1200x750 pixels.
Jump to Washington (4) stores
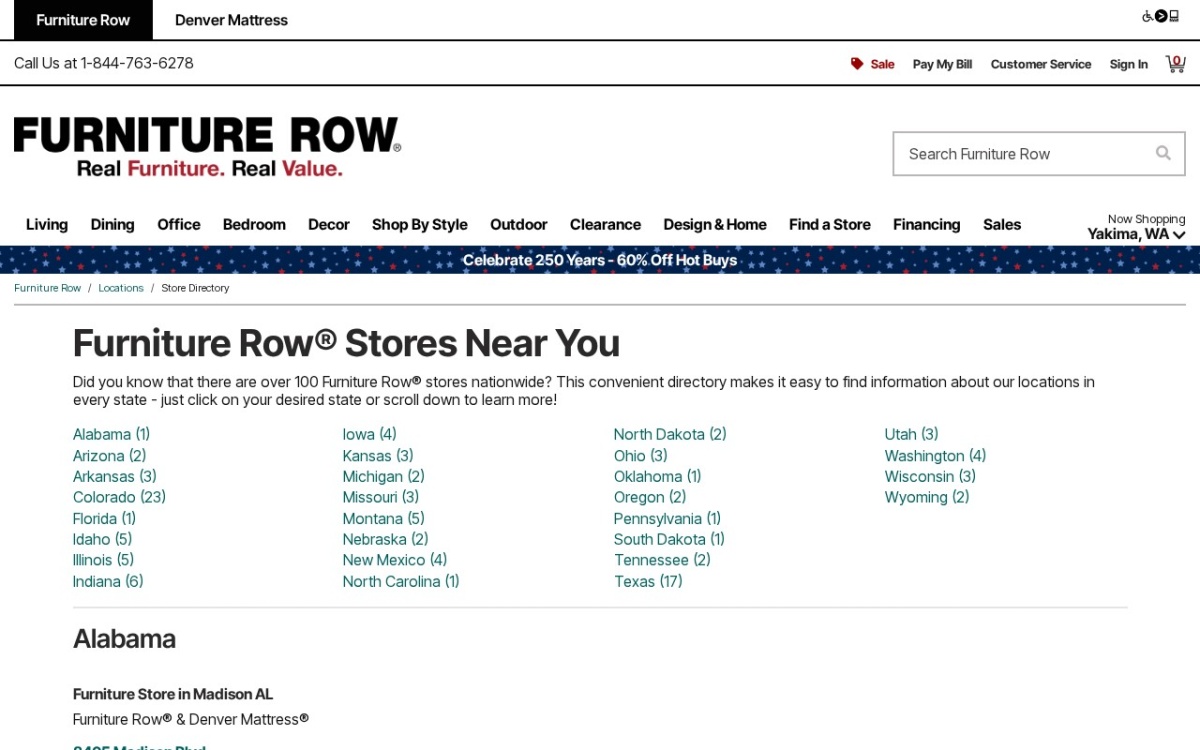click(935, 455)
